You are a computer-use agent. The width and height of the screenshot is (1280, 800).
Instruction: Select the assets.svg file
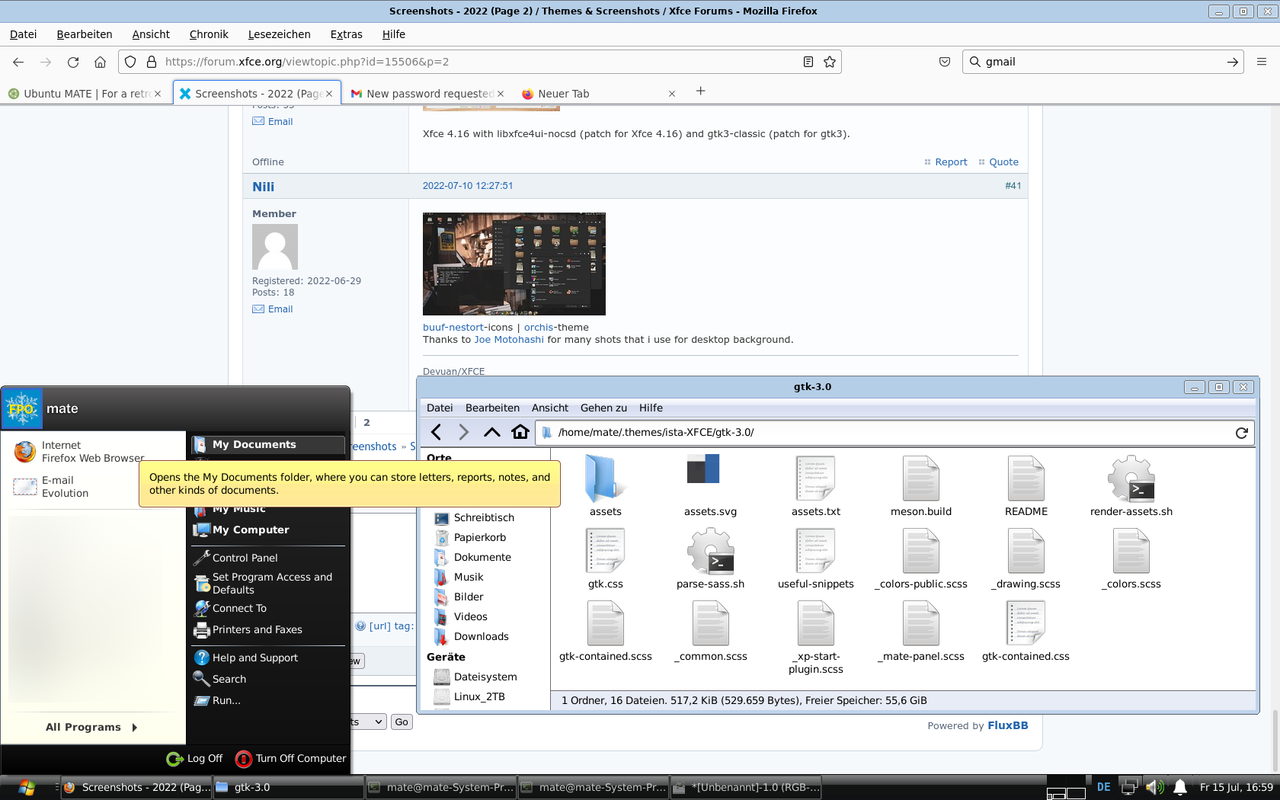710,486
